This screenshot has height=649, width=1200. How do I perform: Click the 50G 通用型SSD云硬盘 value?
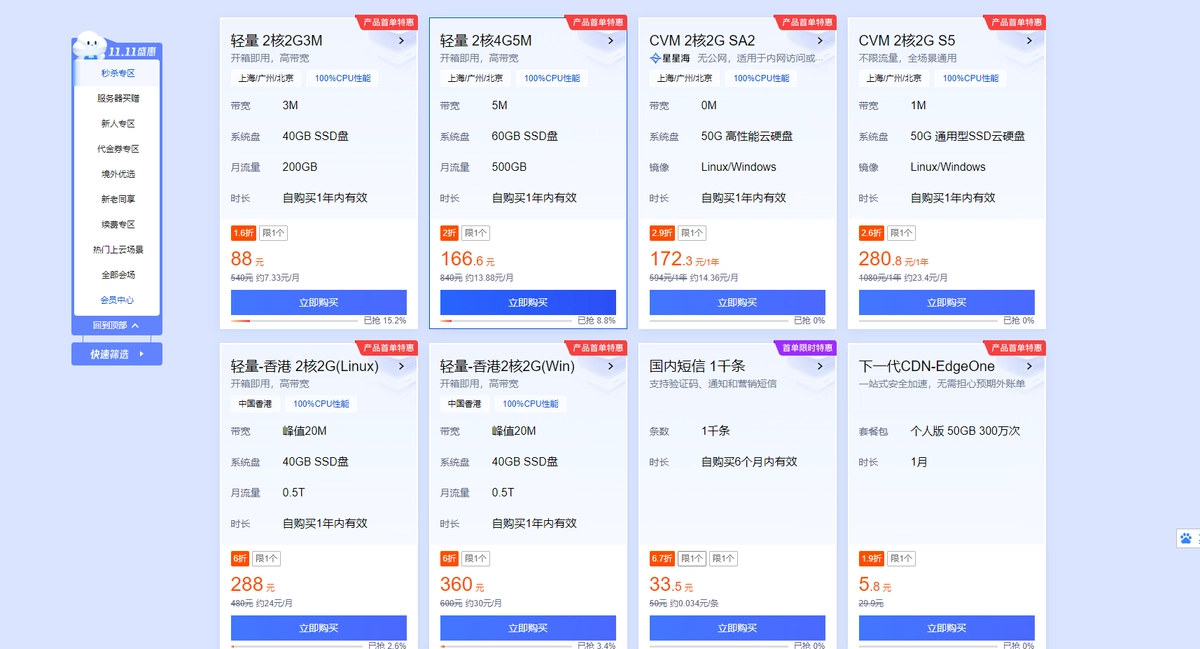(x=968, y=136)
